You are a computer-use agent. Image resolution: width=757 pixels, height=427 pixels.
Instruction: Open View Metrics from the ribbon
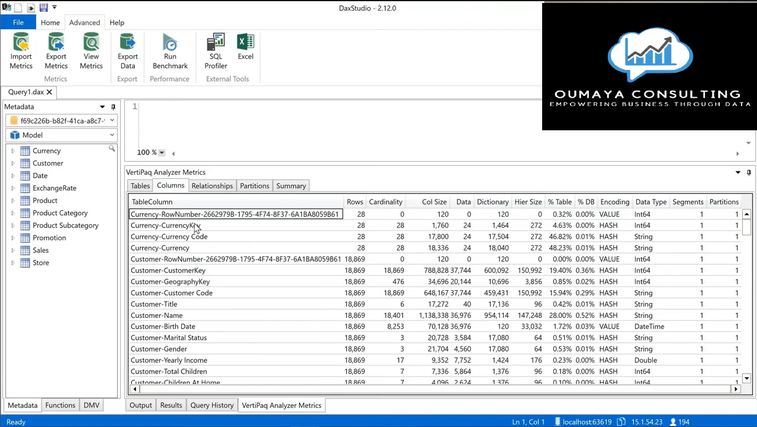pos(91,49)
